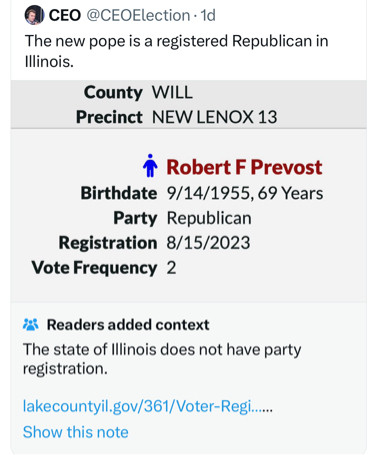Screen dimensions: 376x455
Task: Click the Precinct NEW LENOX 13 row
Action: pos(188,117)
